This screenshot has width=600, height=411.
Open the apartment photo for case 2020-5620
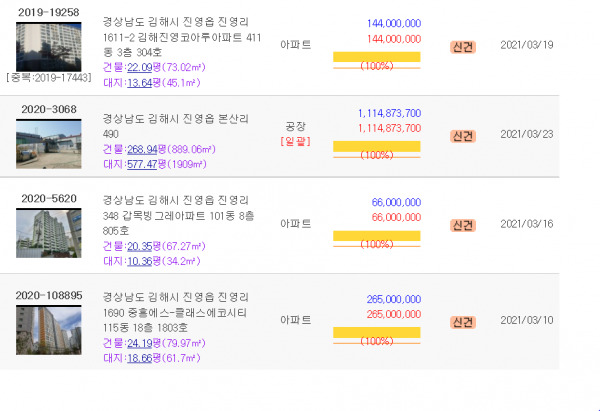49,233
